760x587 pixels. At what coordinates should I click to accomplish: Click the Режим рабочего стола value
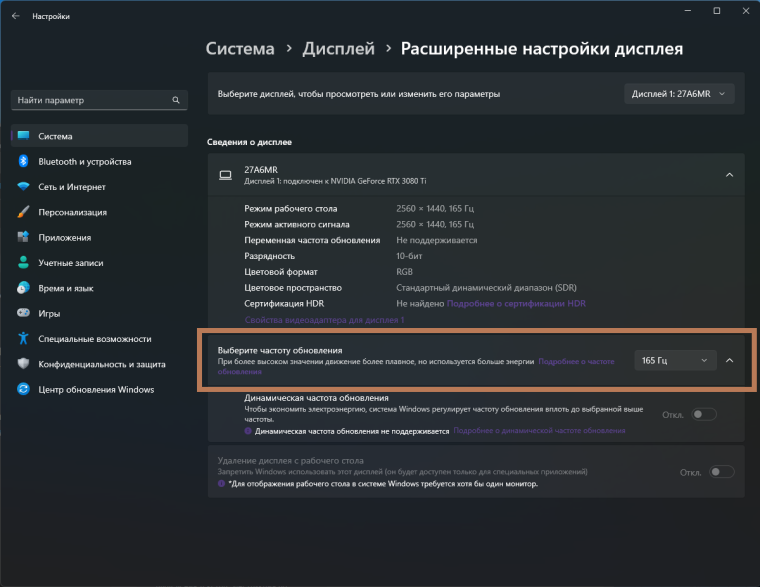click(x=435, y=208)
